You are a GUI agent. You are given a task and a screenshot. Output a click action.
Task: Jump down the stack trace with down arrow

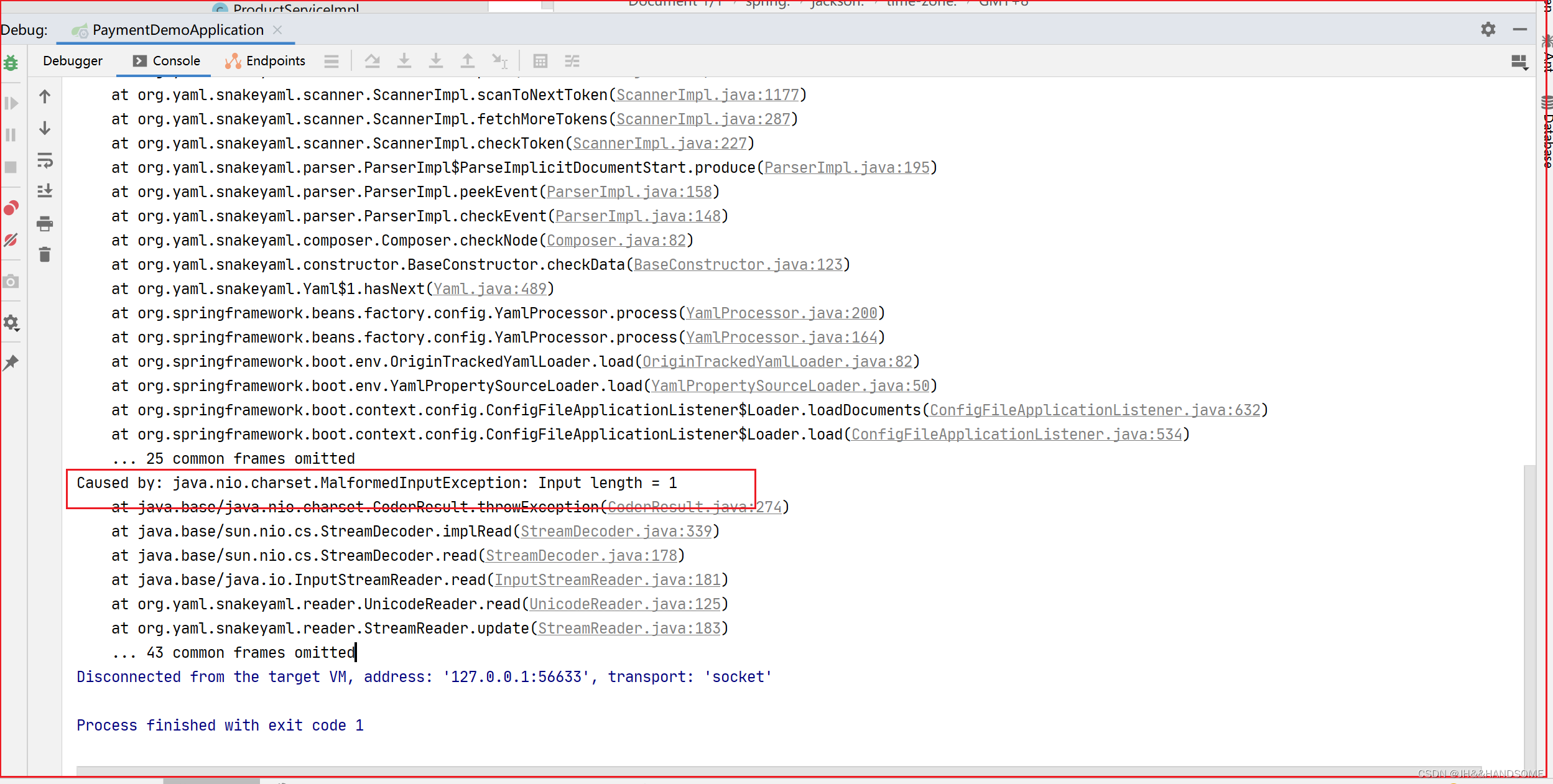tap(45, 128)
